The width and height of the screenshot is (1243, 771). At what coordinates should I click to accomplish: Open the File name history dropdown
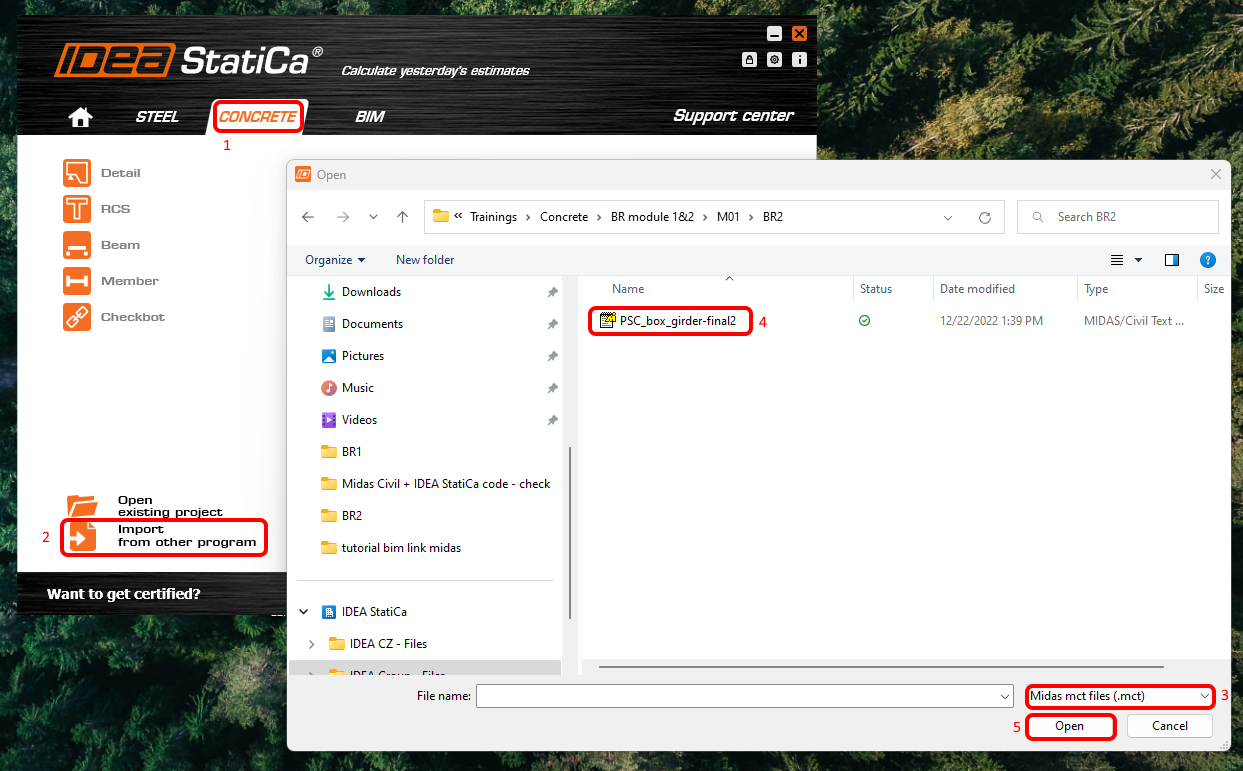(1004, 696)
